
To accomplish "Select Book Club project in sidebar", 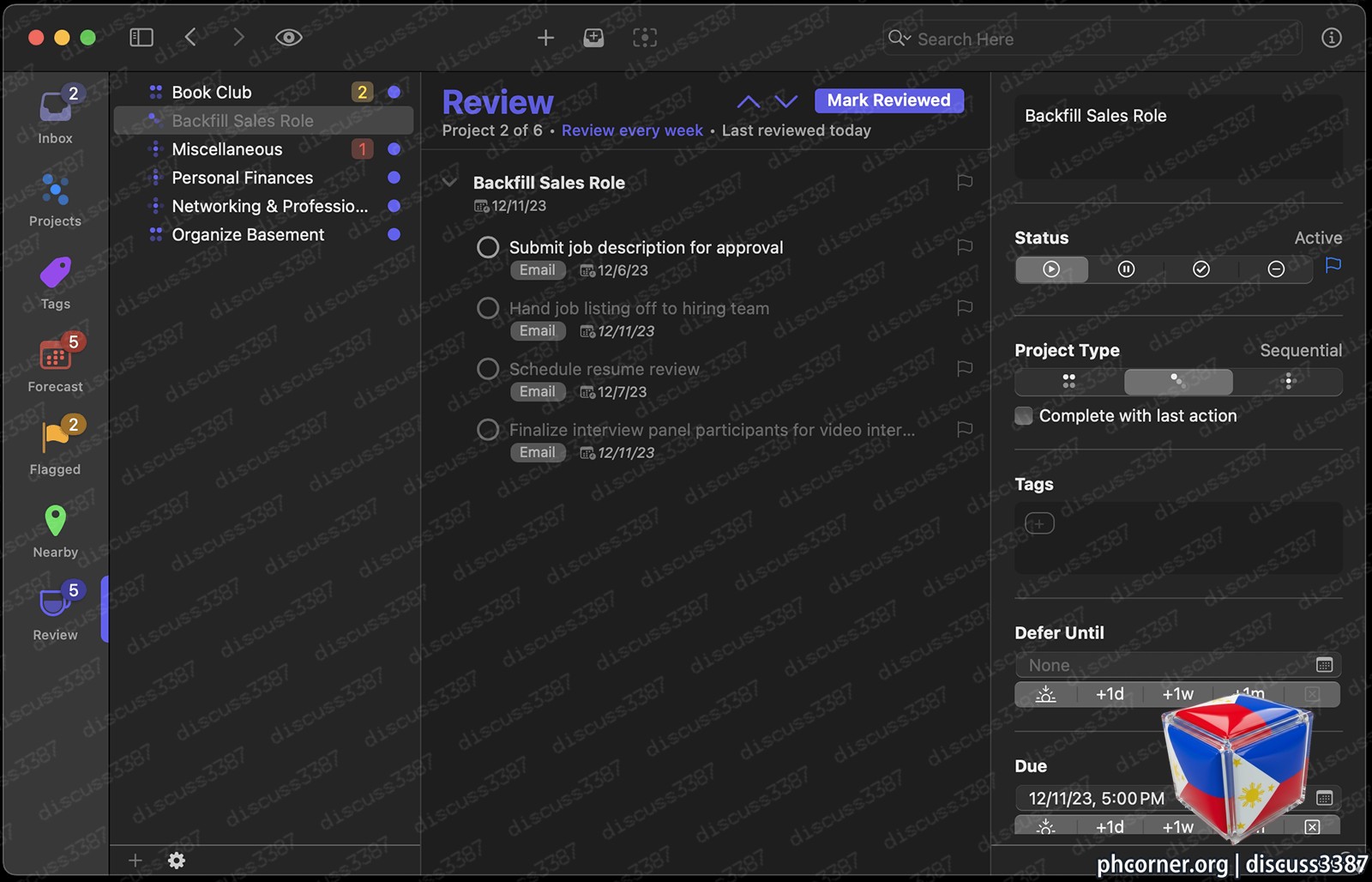I will click(263, 92).
